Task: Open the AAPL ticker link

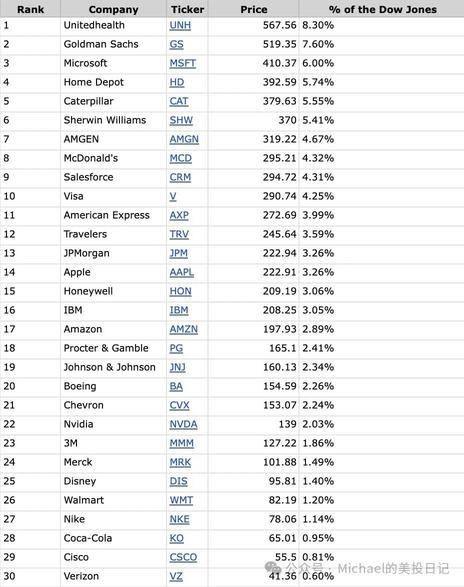Action: click(x=182, y=272)
